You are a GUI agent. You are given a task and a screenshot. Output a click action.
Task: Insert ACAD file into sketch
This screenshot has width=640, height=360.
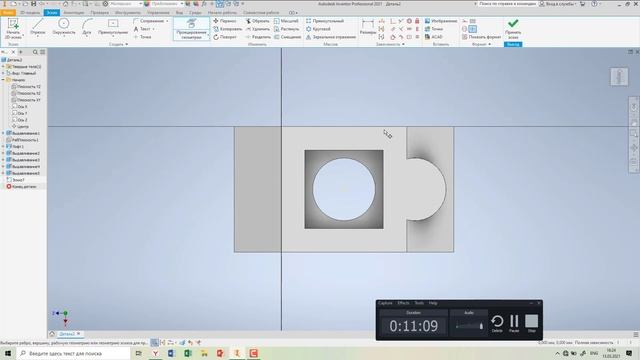(x=434, y=37)
